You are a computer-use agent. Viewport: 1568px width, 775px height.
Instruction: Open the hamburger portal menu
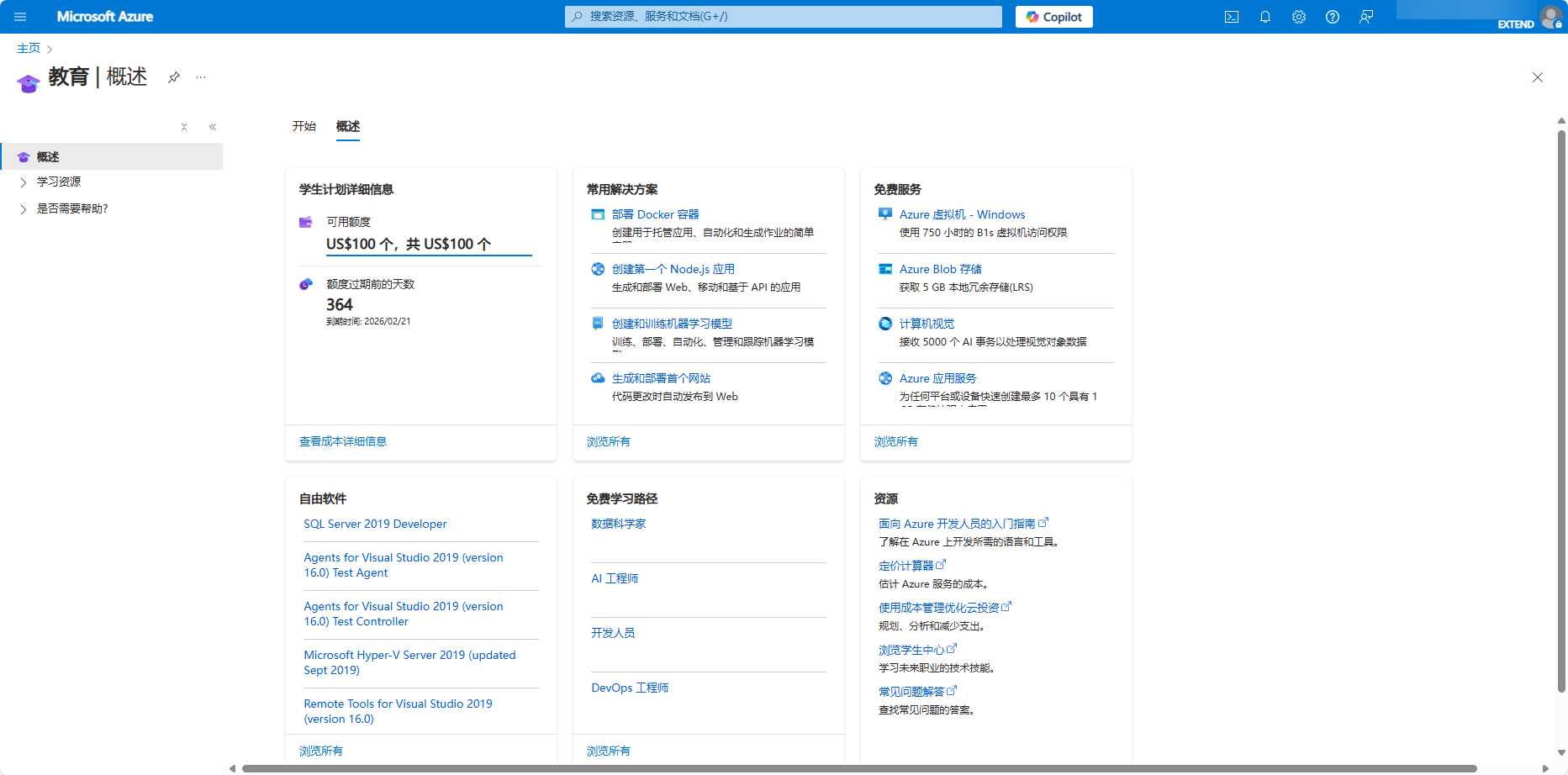20,17
